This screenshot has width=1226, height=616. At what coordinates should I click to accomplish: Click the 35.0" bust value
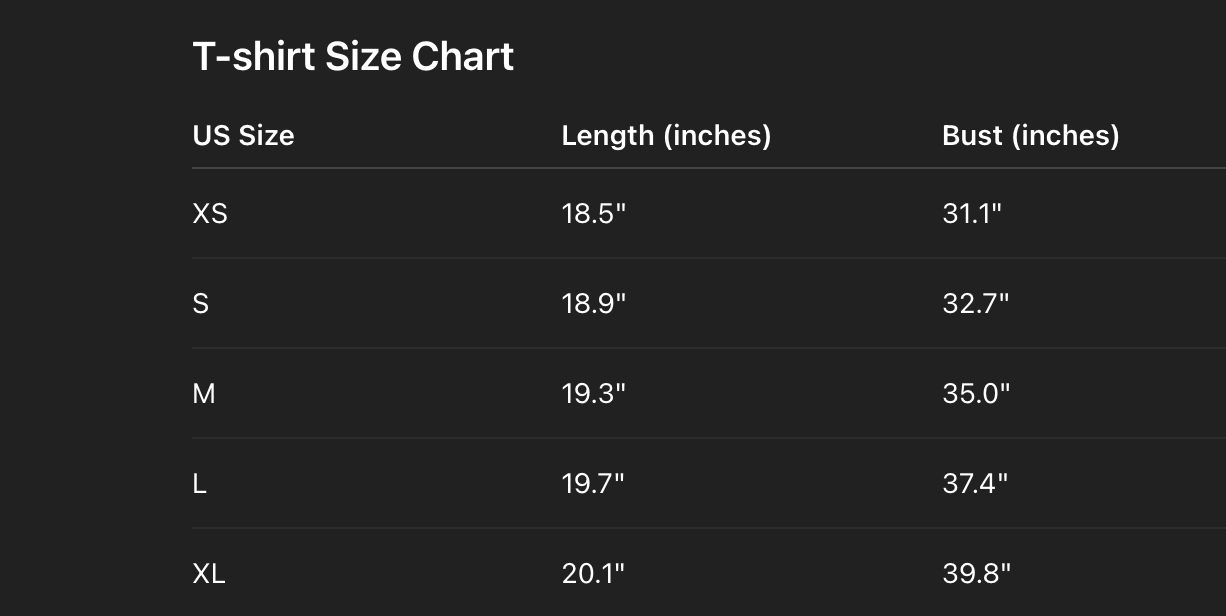point(976,394)
